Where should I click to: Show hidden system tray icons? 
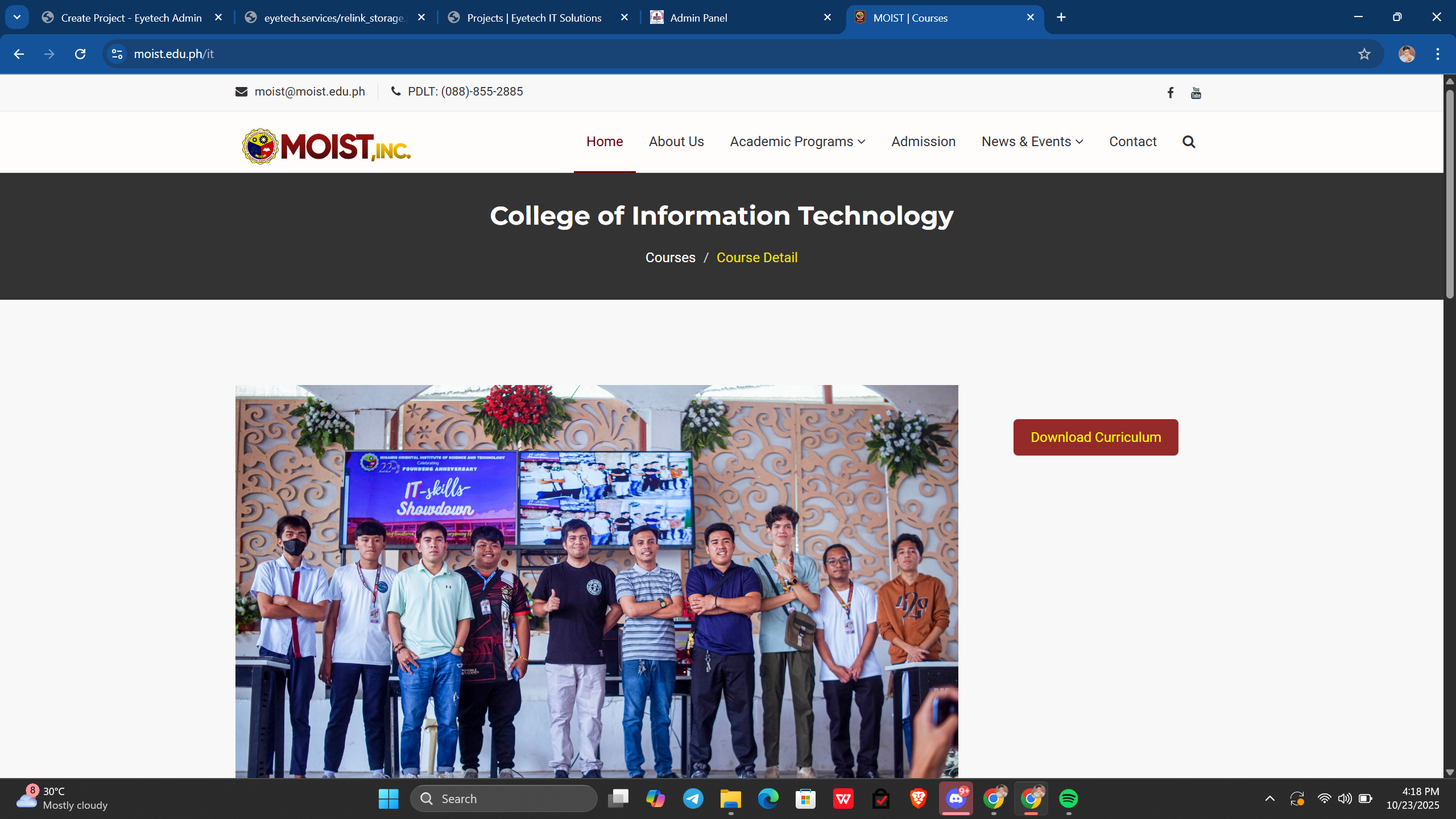(x=1269, y=799)
